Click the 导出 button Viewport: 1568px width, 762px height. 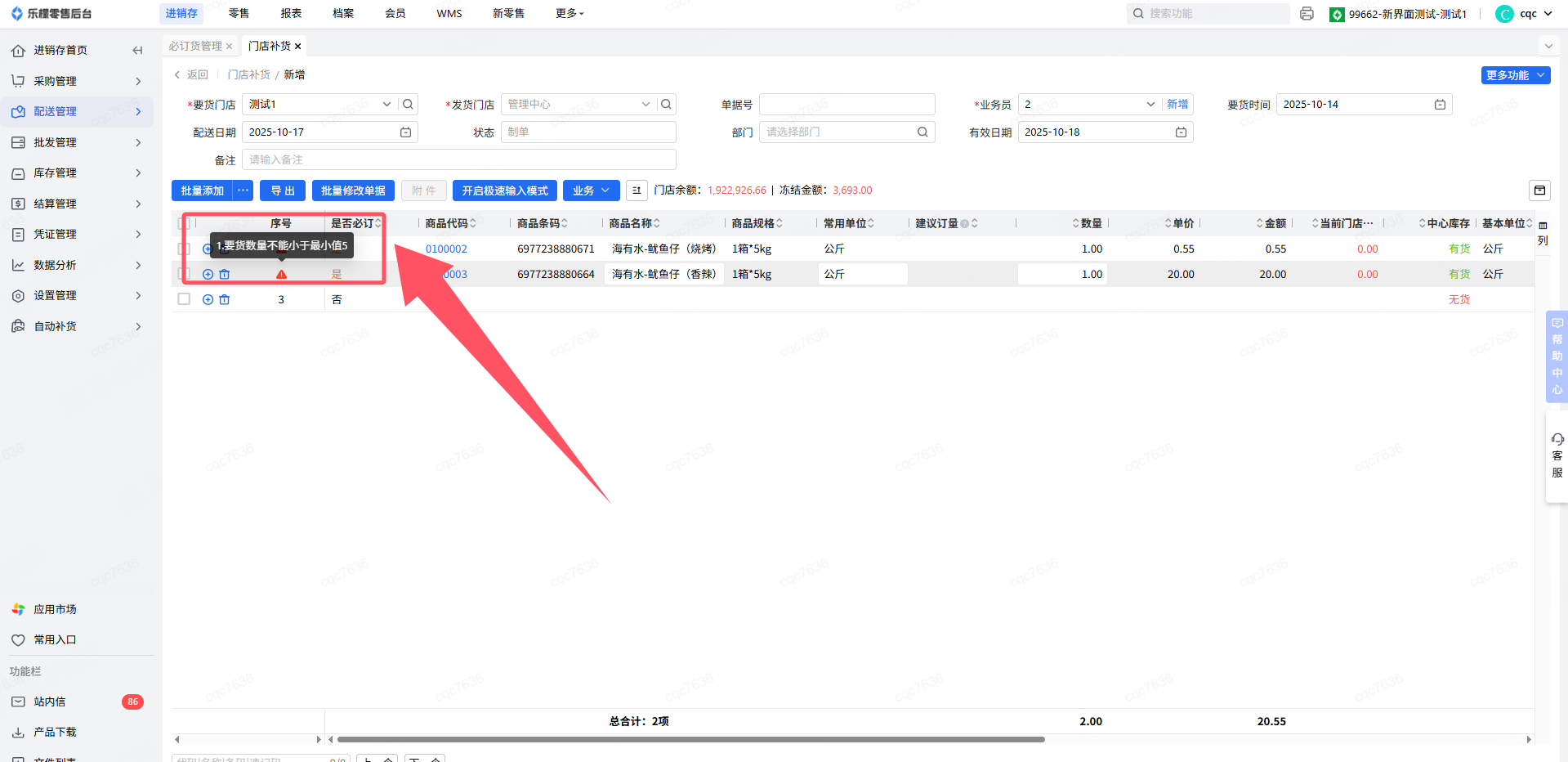point(283,190)
